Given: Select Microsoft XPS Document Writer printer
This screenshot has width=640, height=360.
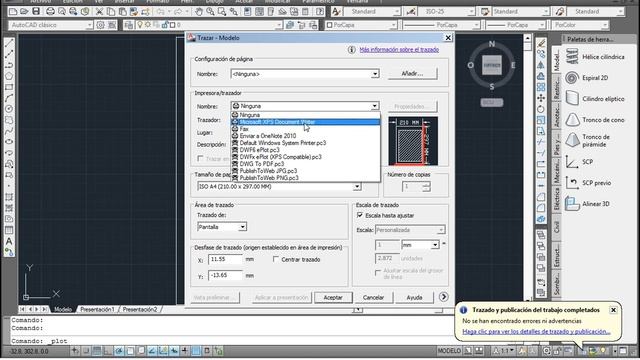Looking at the screenshot, I should pyautogui.click(x=305, y=122).
